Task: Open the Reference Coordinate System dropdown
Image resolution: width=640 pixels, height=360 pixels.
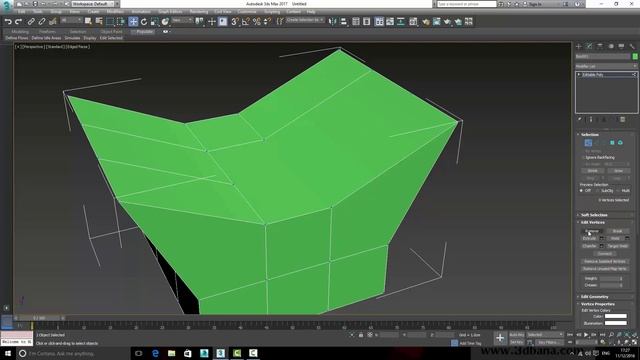Action: 182,20
